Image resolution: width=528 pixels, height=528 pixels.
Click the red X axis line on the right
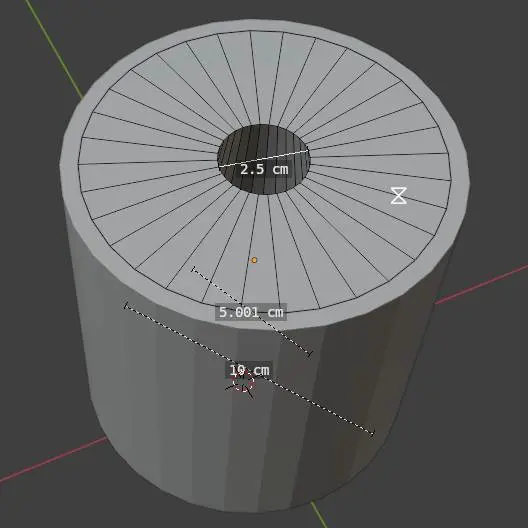point(482,284)
